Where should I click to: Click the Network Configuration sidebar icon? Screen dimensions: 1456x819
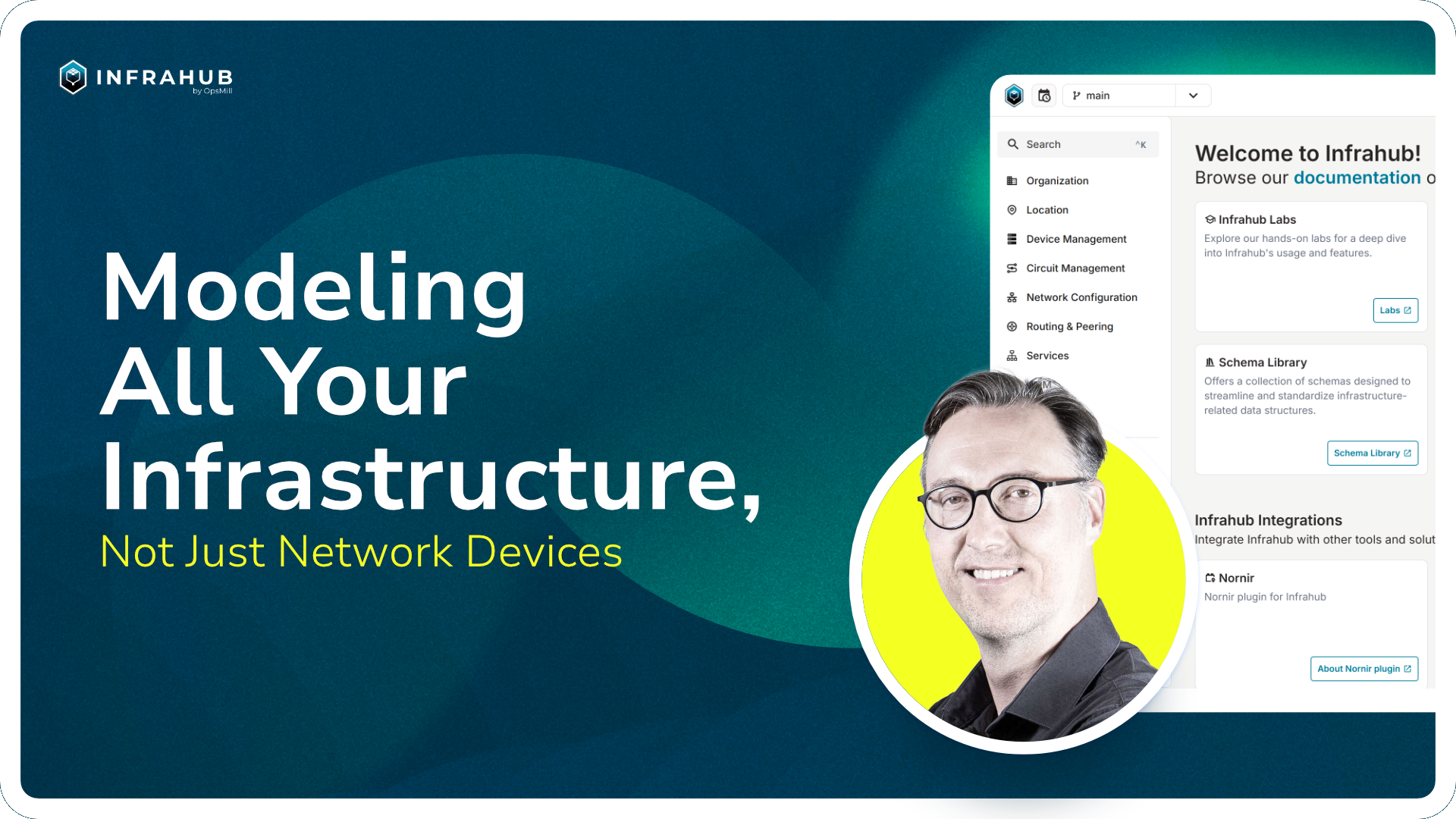(x=1012, y=297)
